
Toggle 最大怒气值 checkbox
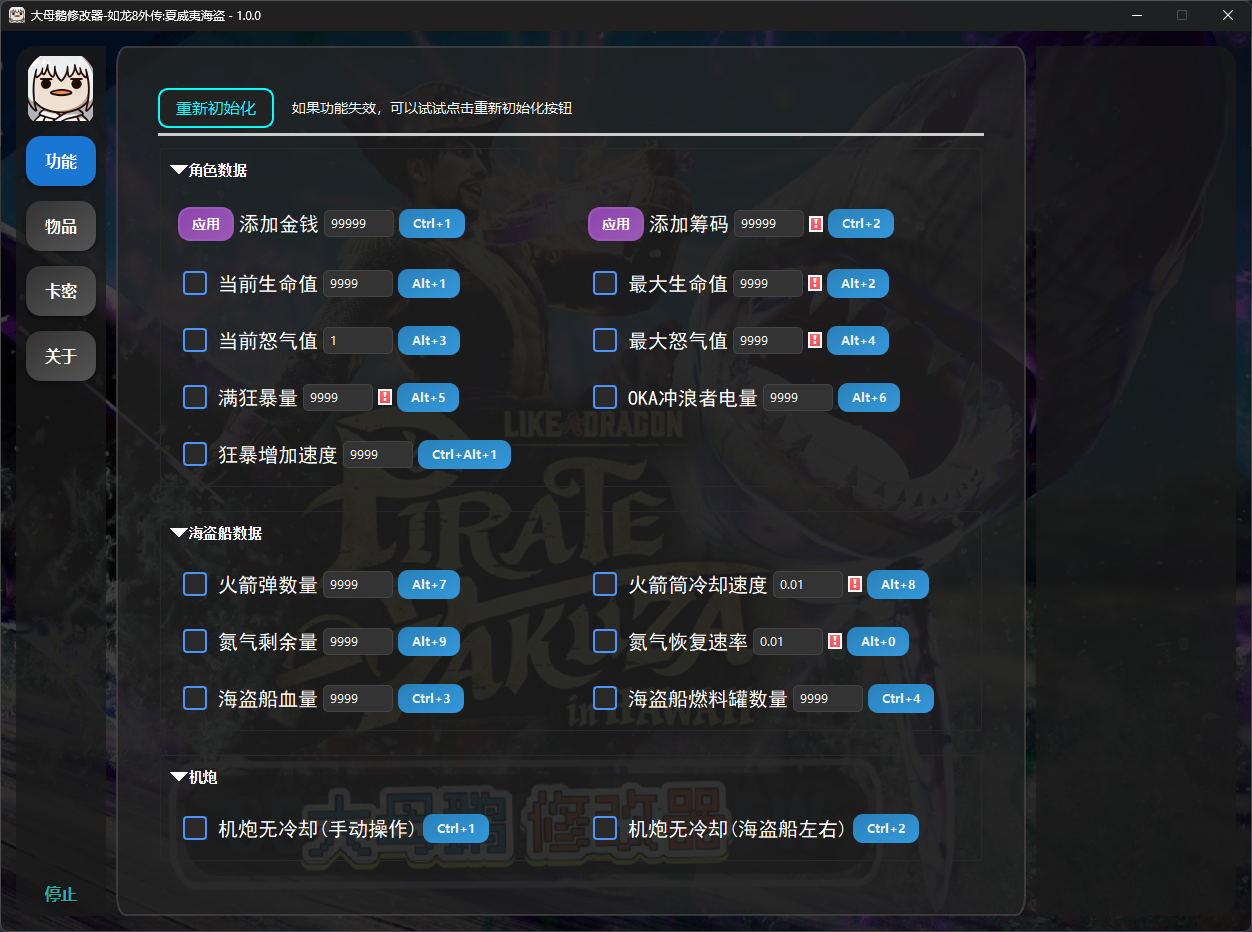pos(605,340)
